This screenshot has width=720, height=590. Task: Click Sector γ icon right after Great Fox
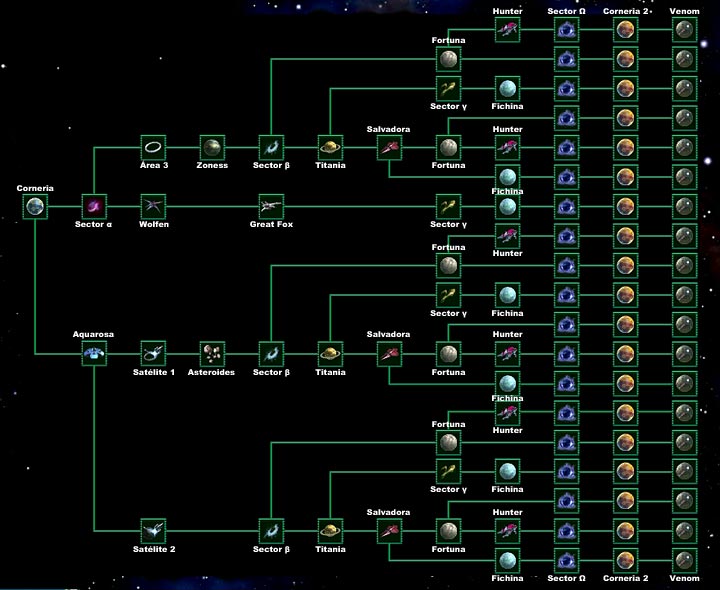(448, 206)
